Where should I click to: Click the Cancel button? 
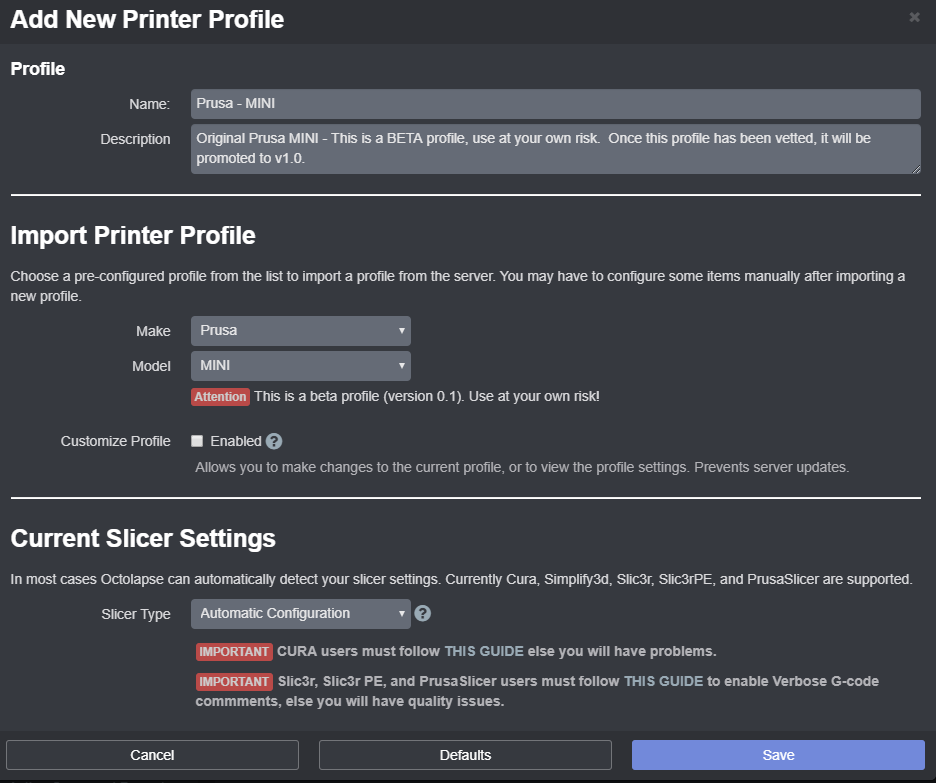pos(152,755)
